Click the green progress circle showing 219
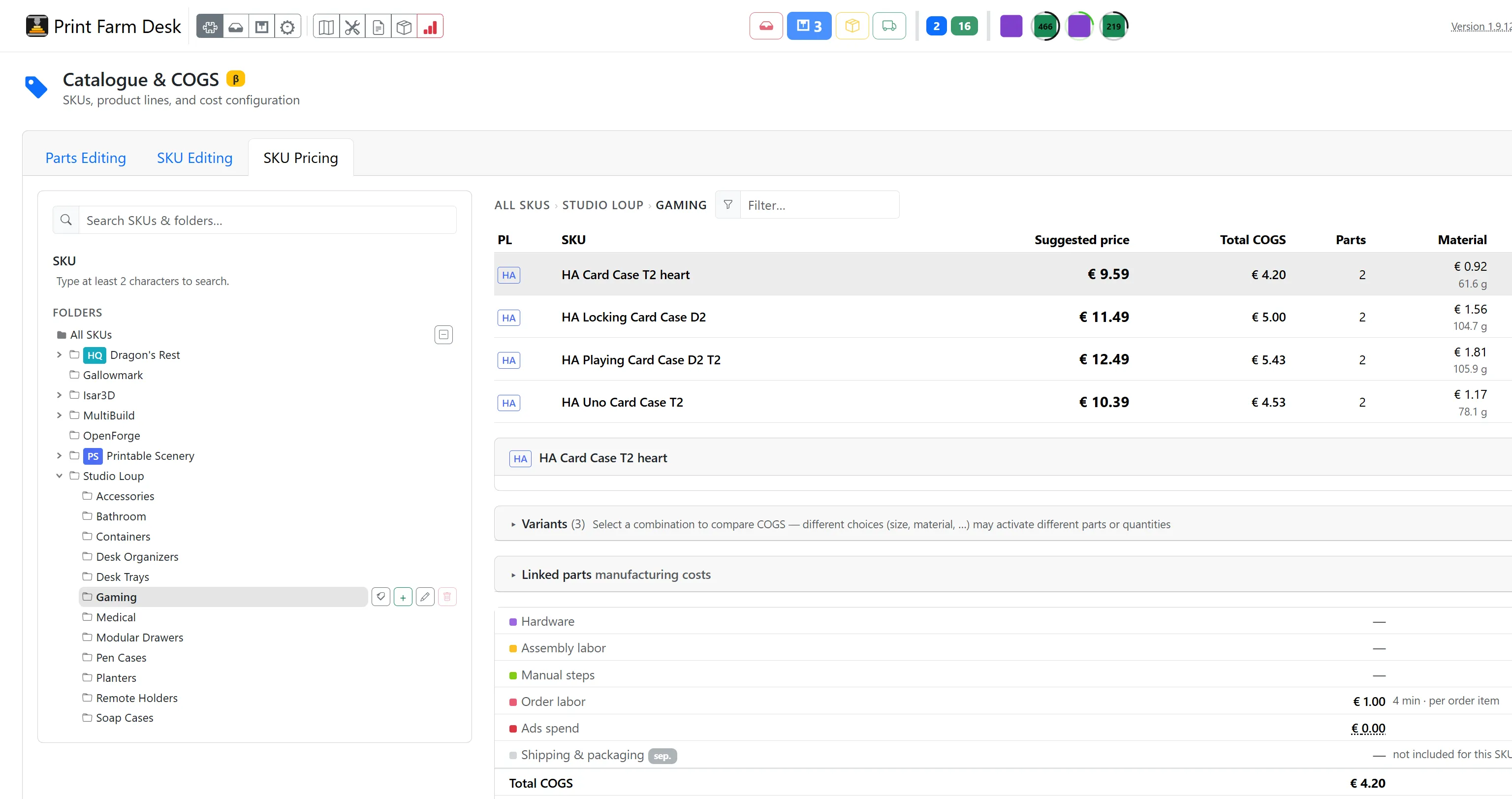The height and width of the screenshot is (799, 1512). [x=1113, y=26]
